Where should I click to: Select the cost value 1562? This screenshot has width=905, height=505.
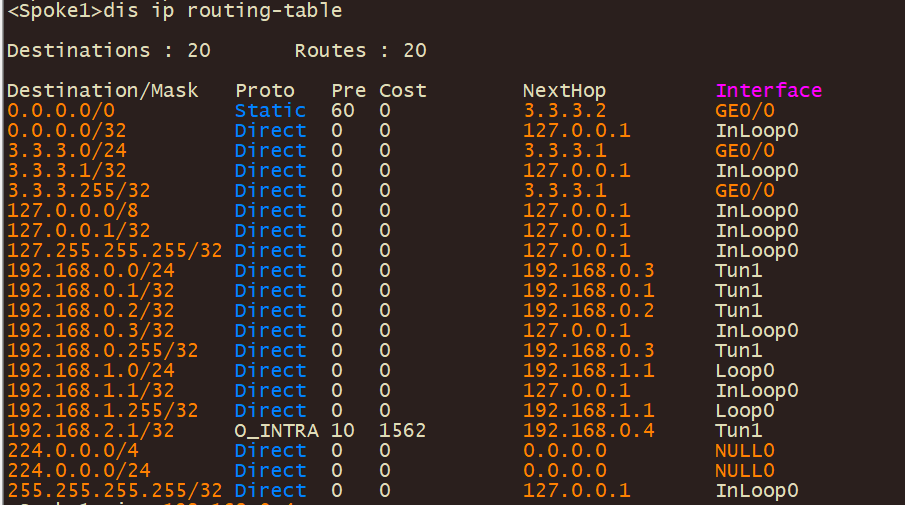[402, 431]
